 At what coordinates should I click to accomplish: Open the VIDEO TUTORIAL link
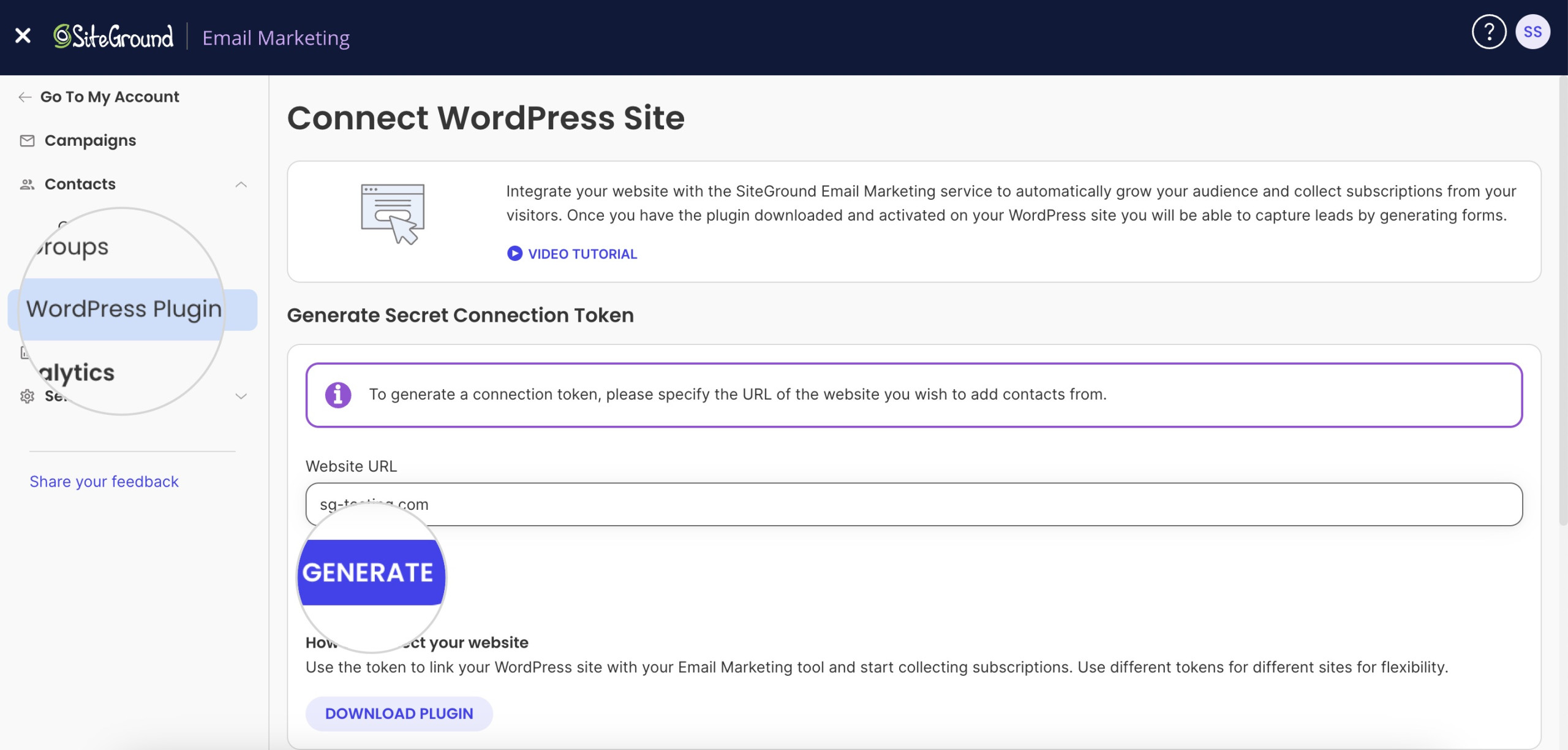[x=582, y=254]
